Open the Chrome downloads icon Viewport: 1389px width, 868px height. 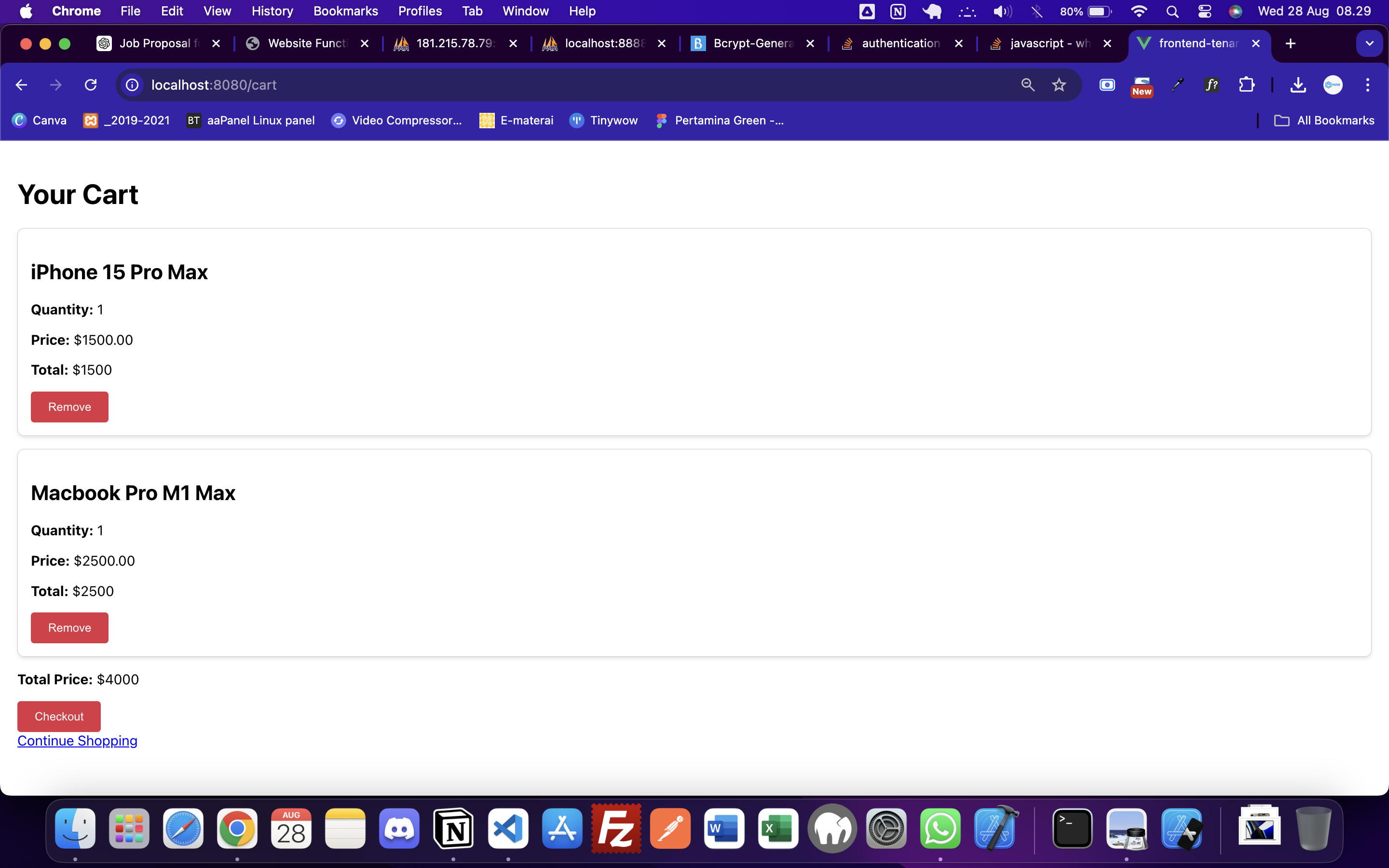tap(1298, 85)
